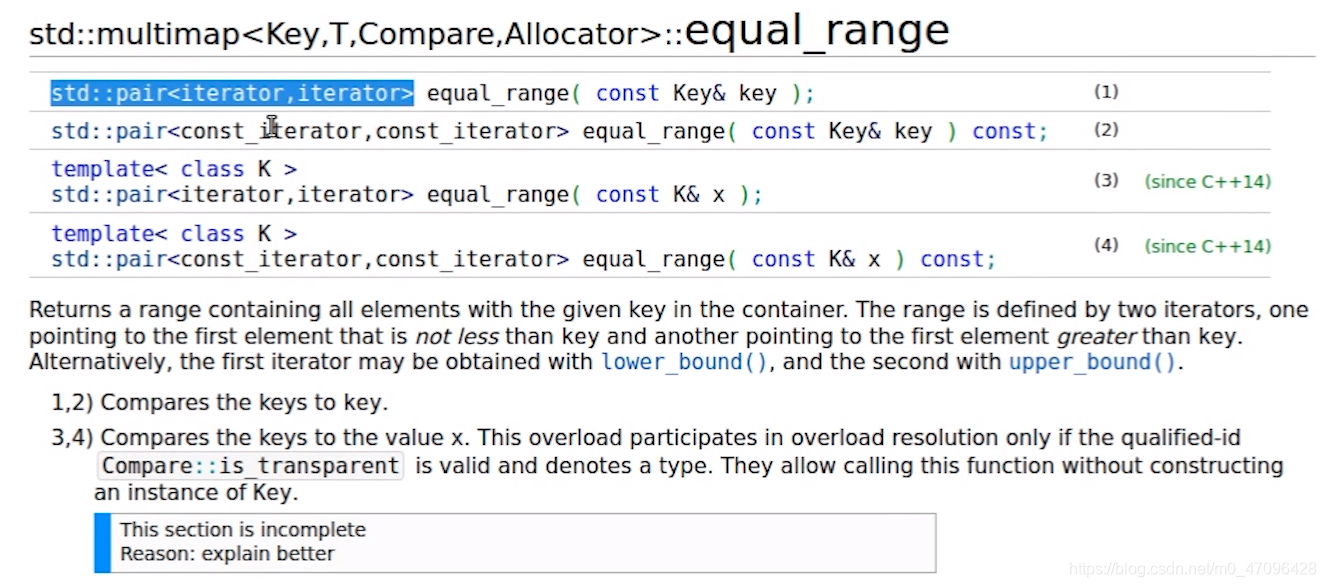The height and width of the screenshot is (587, 1326).
Task: Click the (since C++14) note for overload 4
Action: [1208, 246]
